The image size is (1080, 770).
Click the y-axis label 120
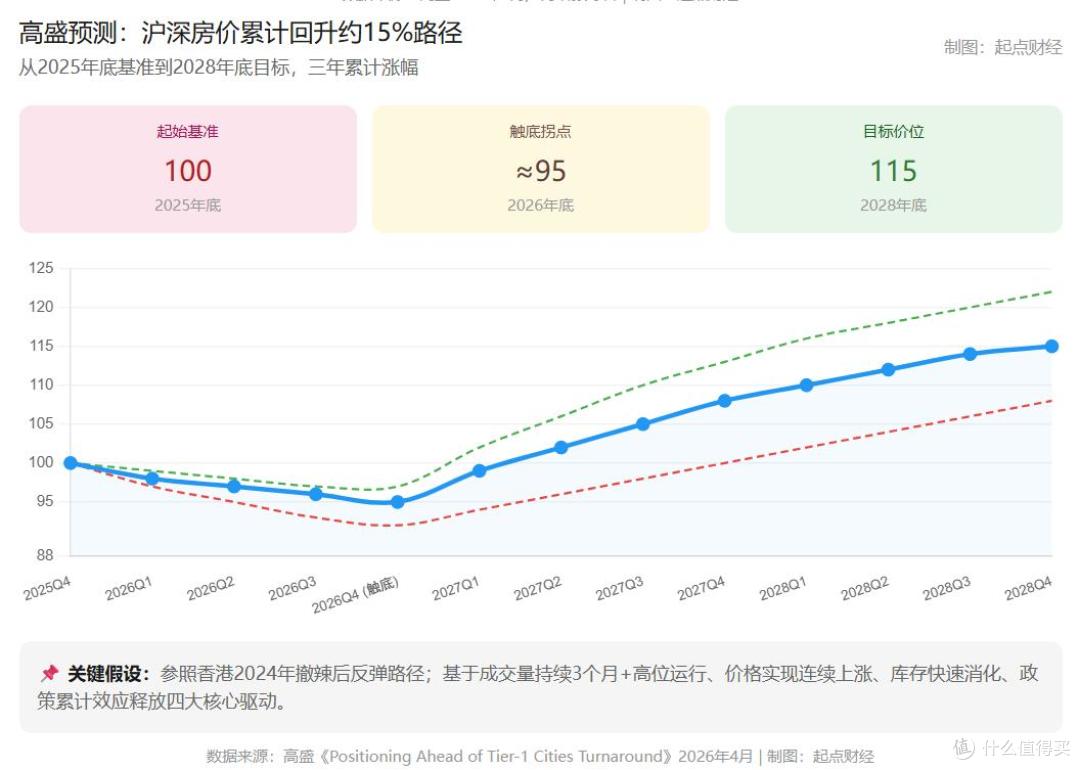41,307
